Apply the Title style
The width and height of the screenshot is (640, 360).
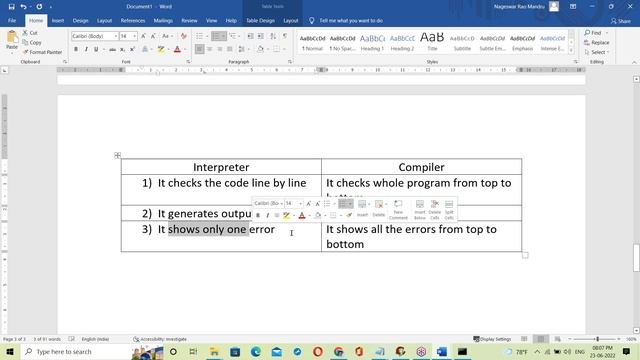pyautogui.click(x=432, y=42)
